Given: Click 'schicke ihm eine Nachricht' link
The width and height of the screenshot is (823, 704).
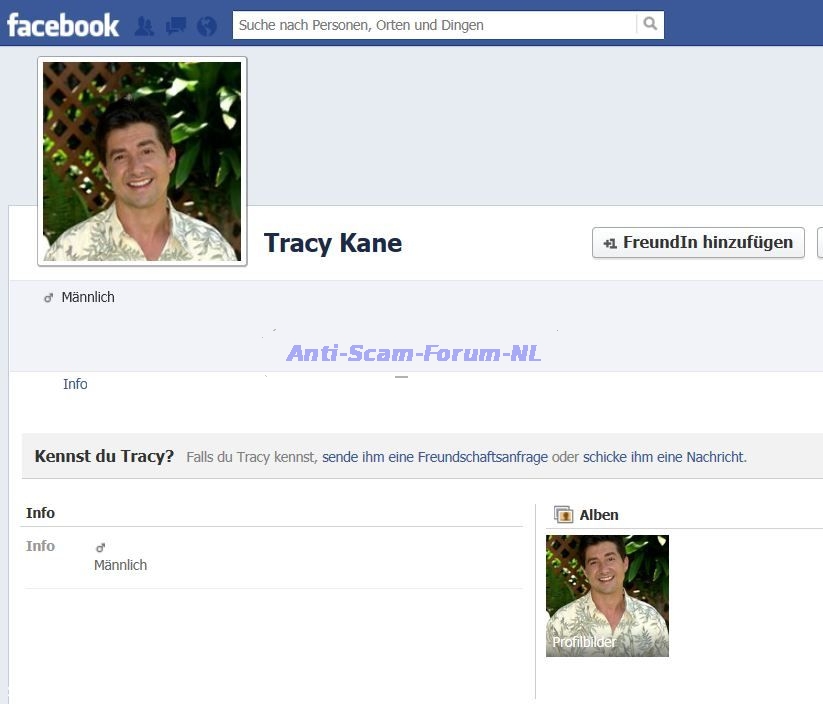Looking at the screenshot, I should click(663, 457).
